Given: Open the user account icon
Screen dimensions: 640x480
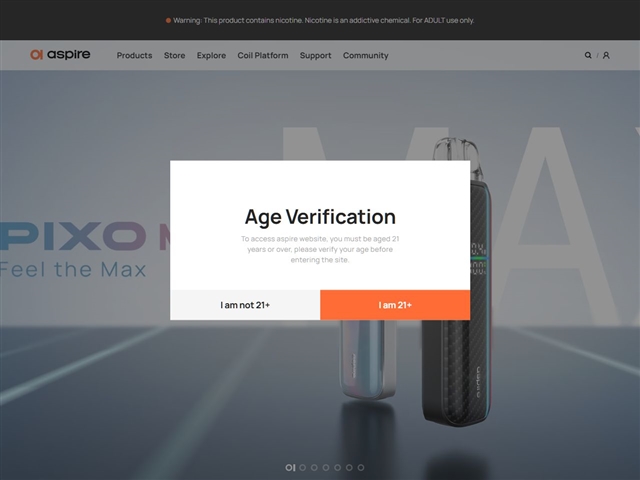Looking at the screenshot, I should point(606,55).
